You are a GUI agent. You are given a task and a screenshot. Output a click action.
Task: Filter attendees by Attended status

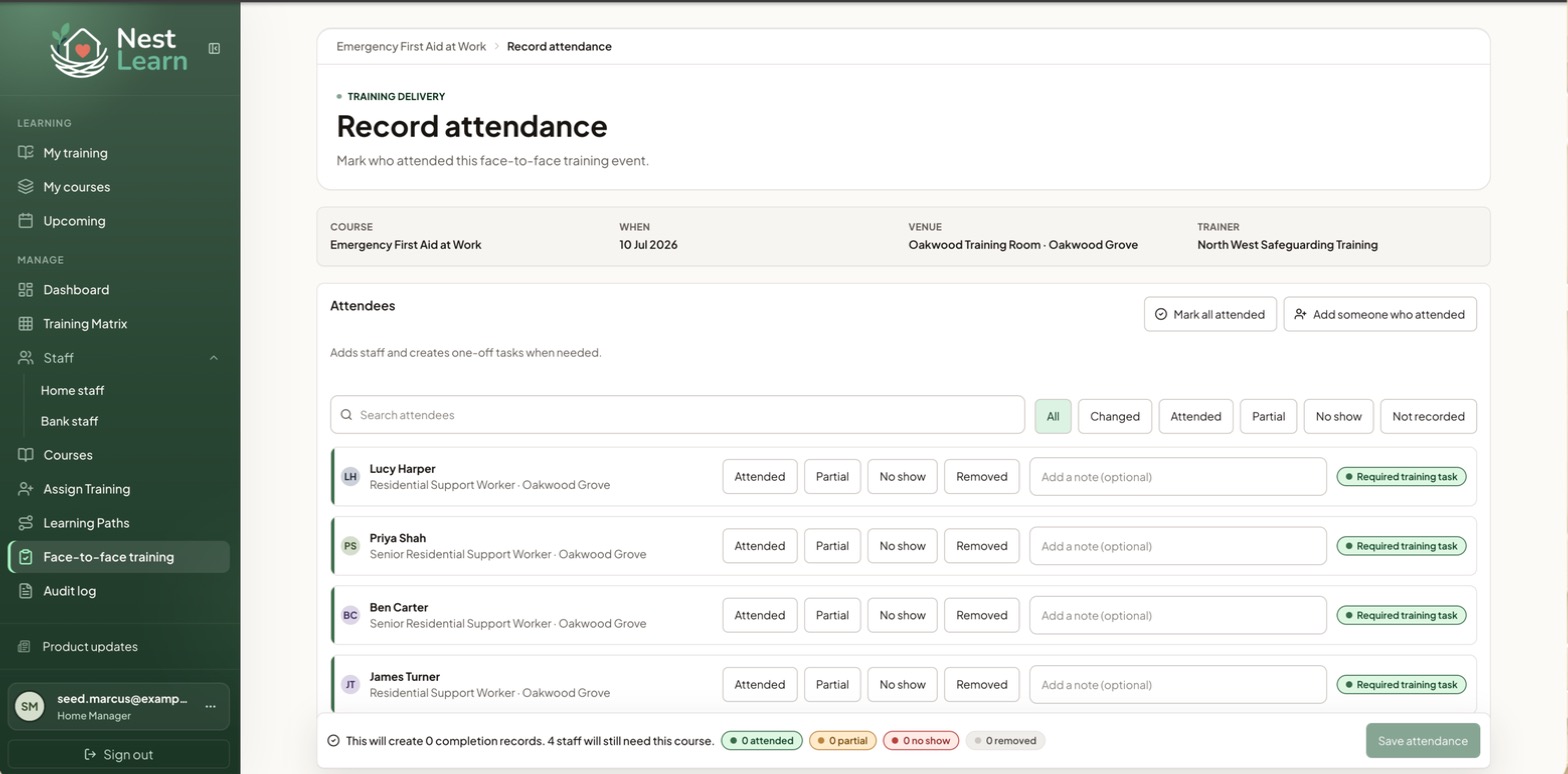pos(1196,416)
